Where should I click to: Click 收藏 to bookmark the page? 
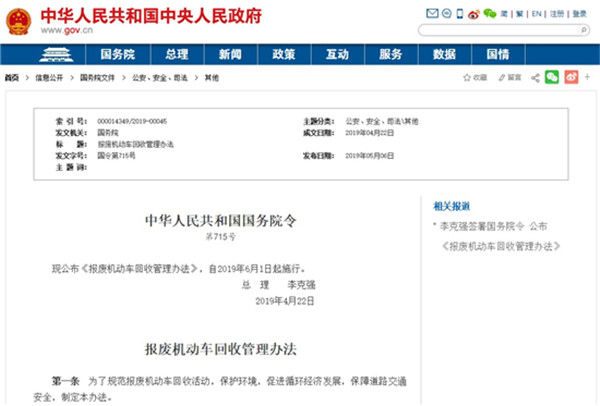coord(476,76)
